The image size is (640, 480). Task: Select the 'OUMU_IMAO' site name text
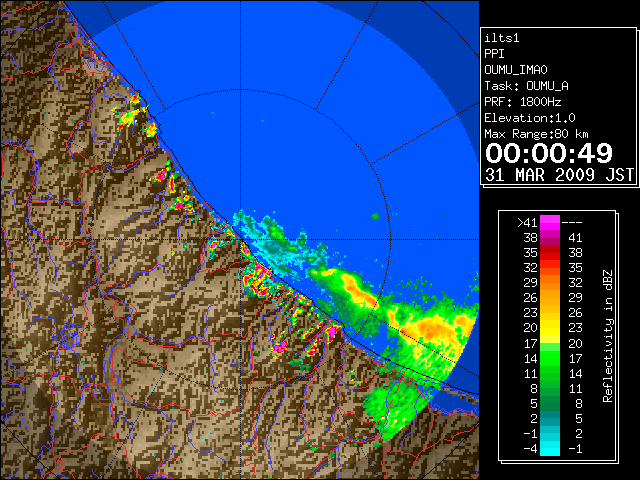tap(516, 70)
